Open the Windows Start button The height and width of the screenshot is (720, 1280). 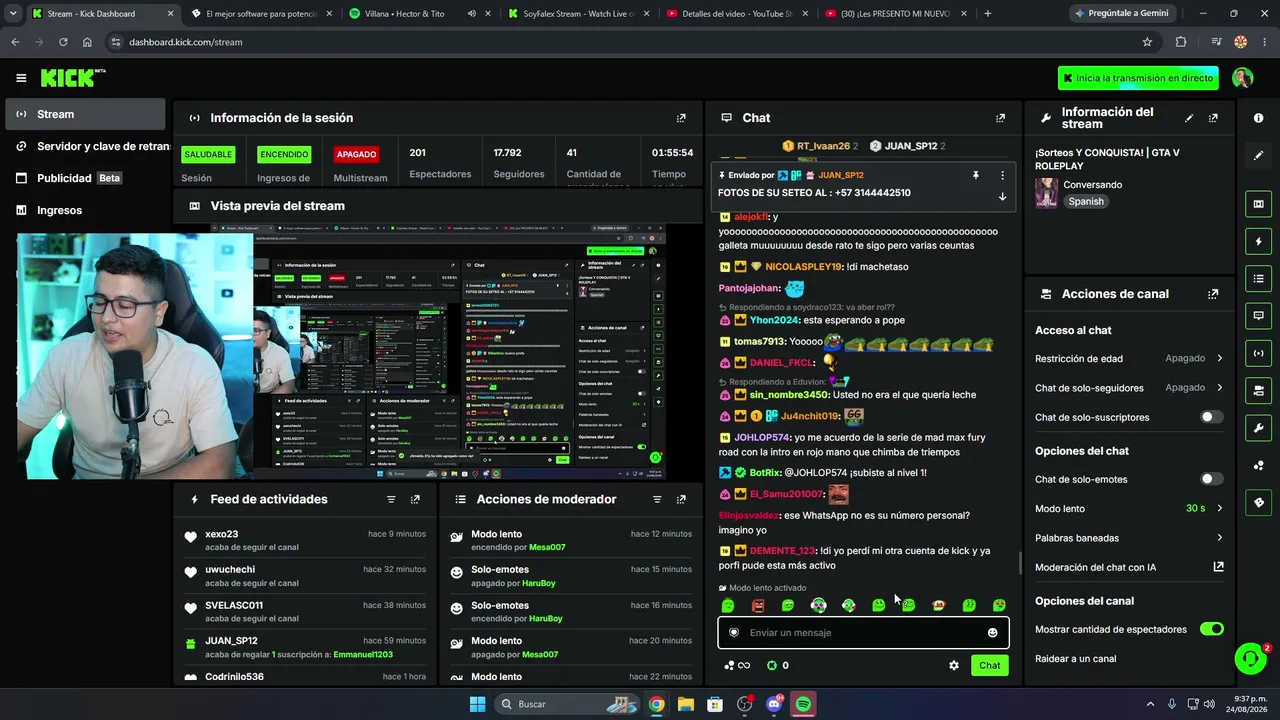[x=477, y=704]
